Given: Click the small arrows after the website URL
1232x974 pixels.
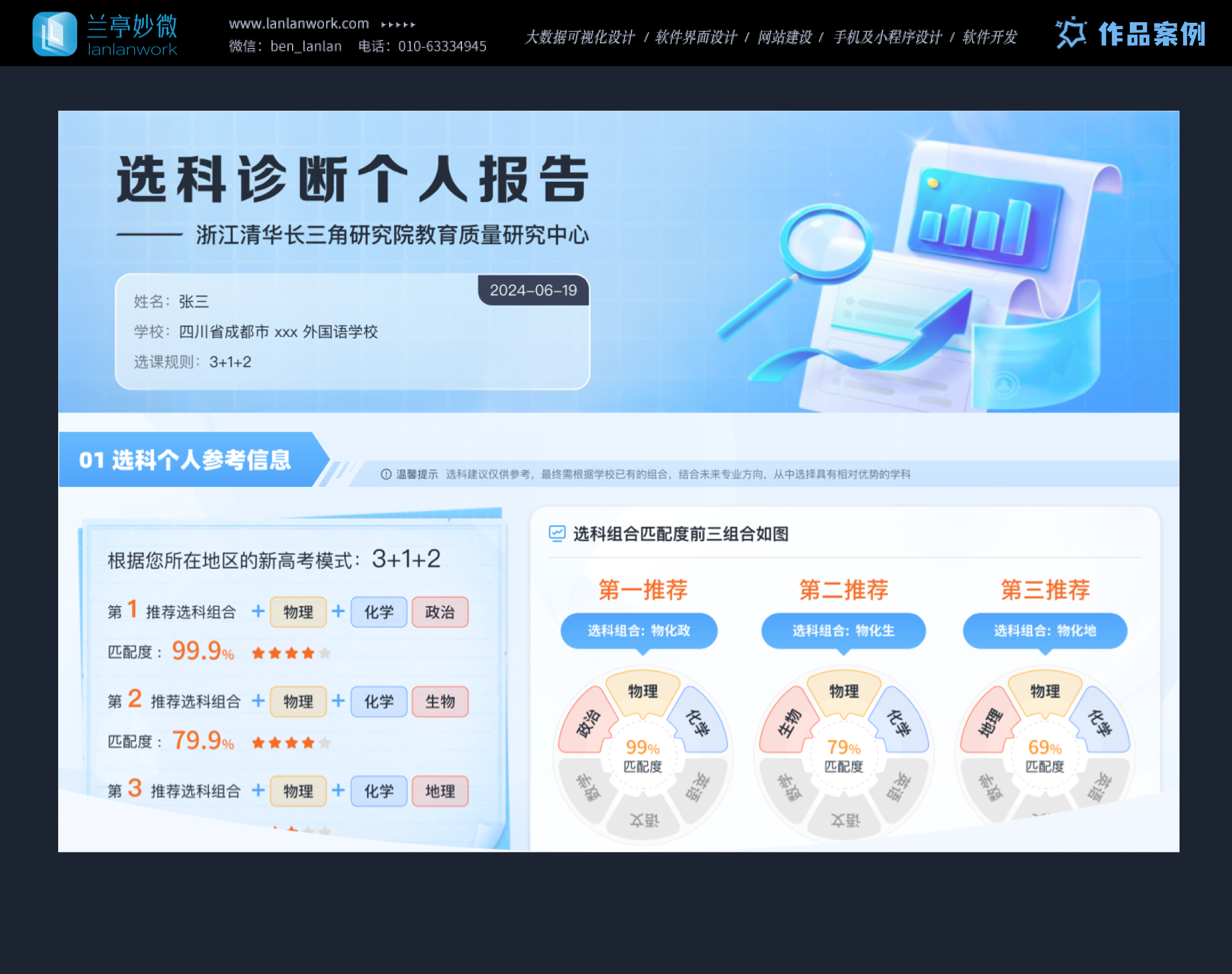Looking at the screenshot, I should pos(398,25).
